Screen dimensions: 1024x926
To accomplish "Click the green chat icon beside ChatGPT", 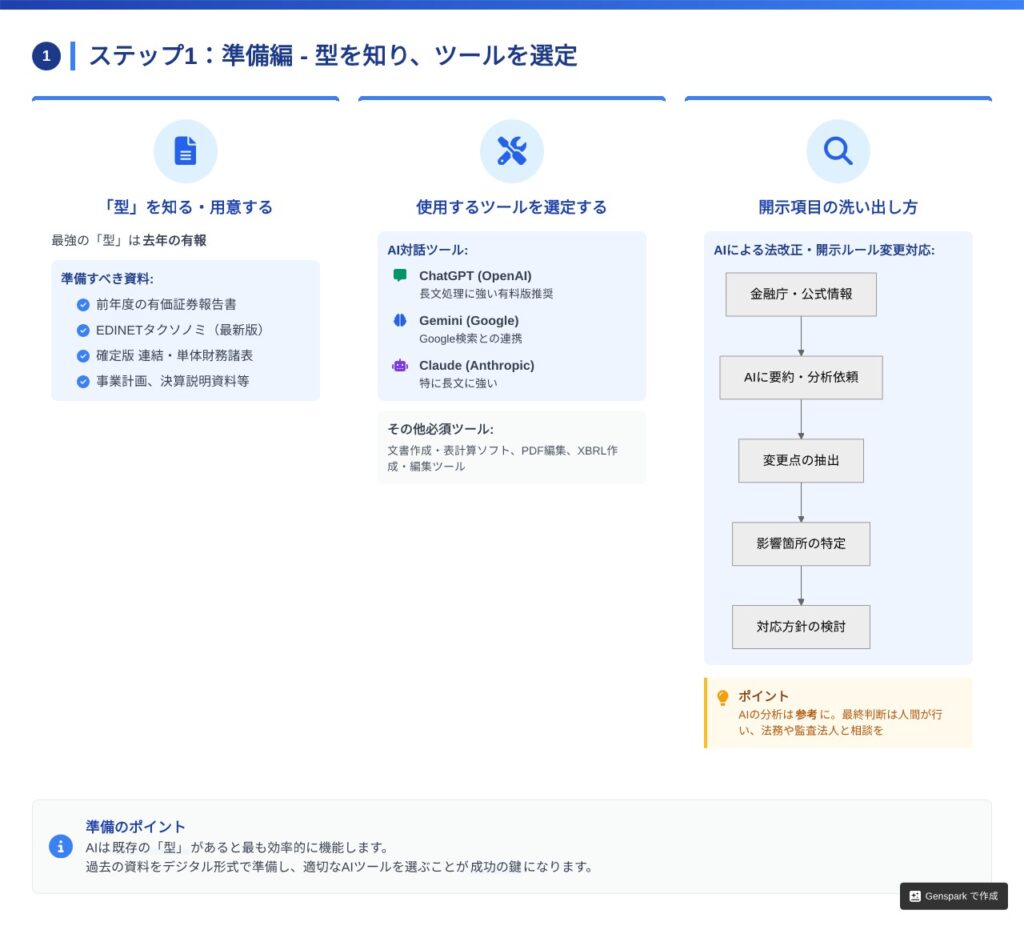I will pos(400,275).
